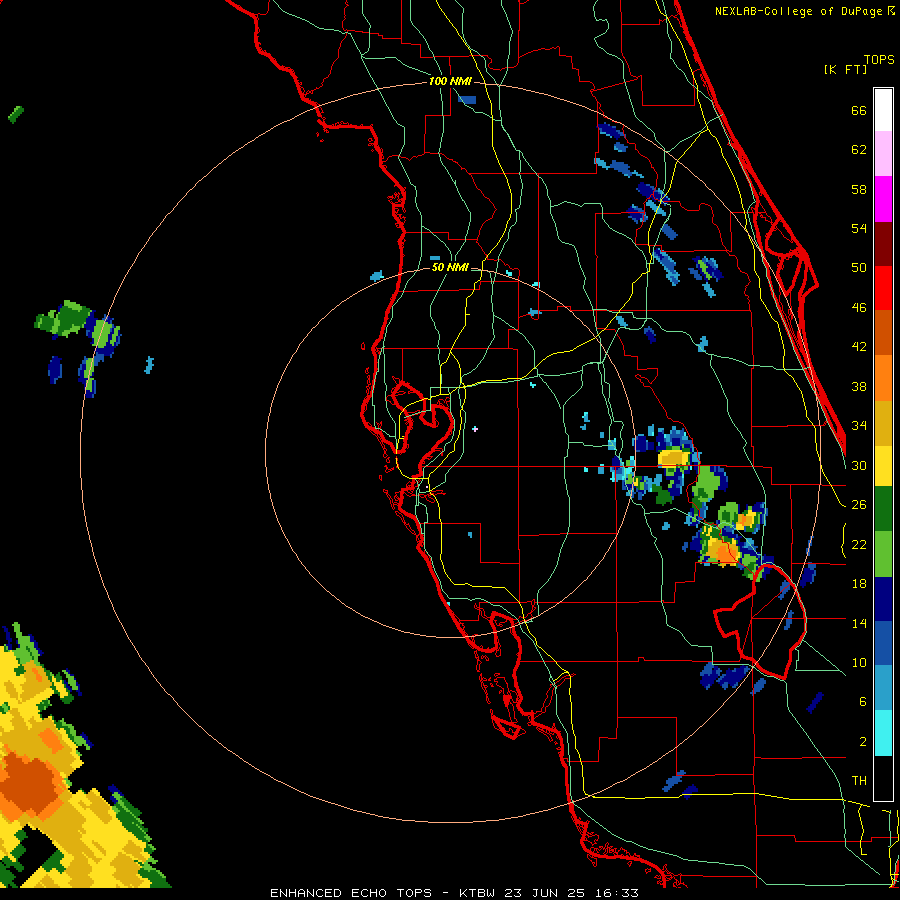This screenshot has width=900, height=900.
Task: Select the cyan legend swatch
Action: pyautogui.click(x=883, y=733)
